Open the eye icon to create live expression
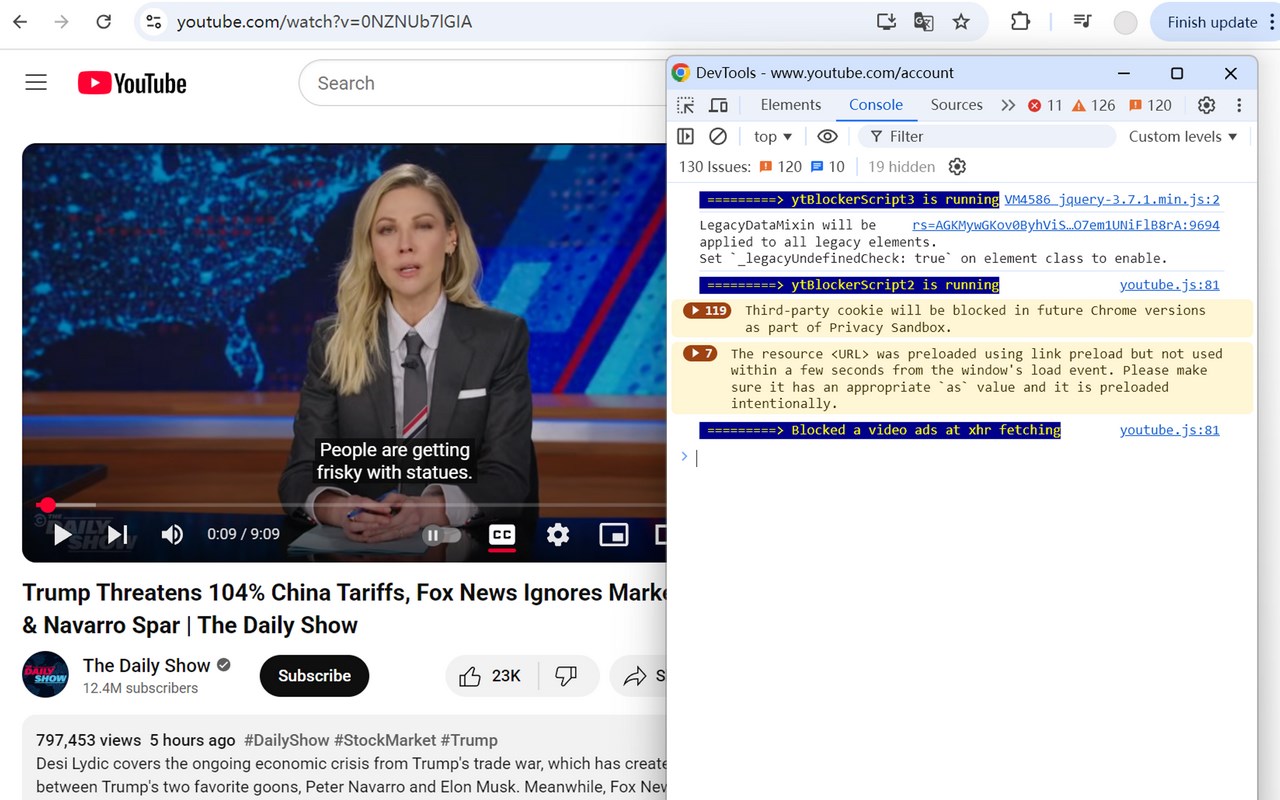The image size is (1280, 800). point(827,136)
